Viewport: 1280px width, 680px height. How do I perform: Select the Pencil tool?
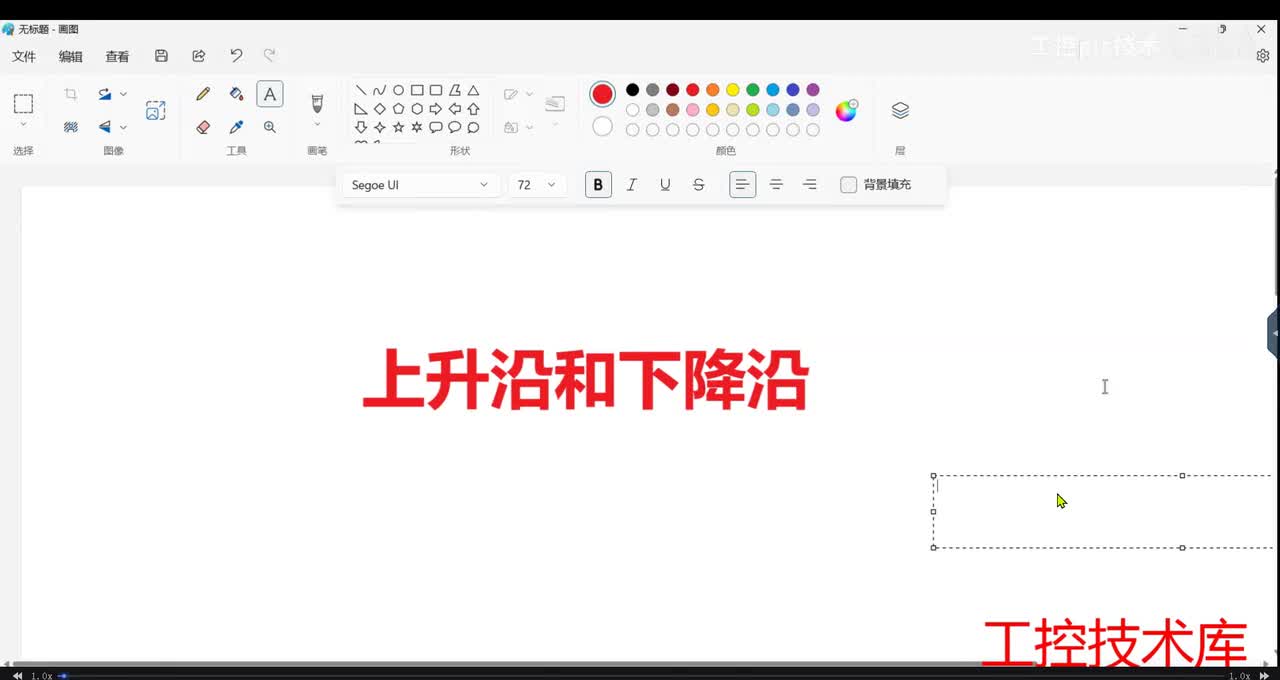click(x=203, y=94)
